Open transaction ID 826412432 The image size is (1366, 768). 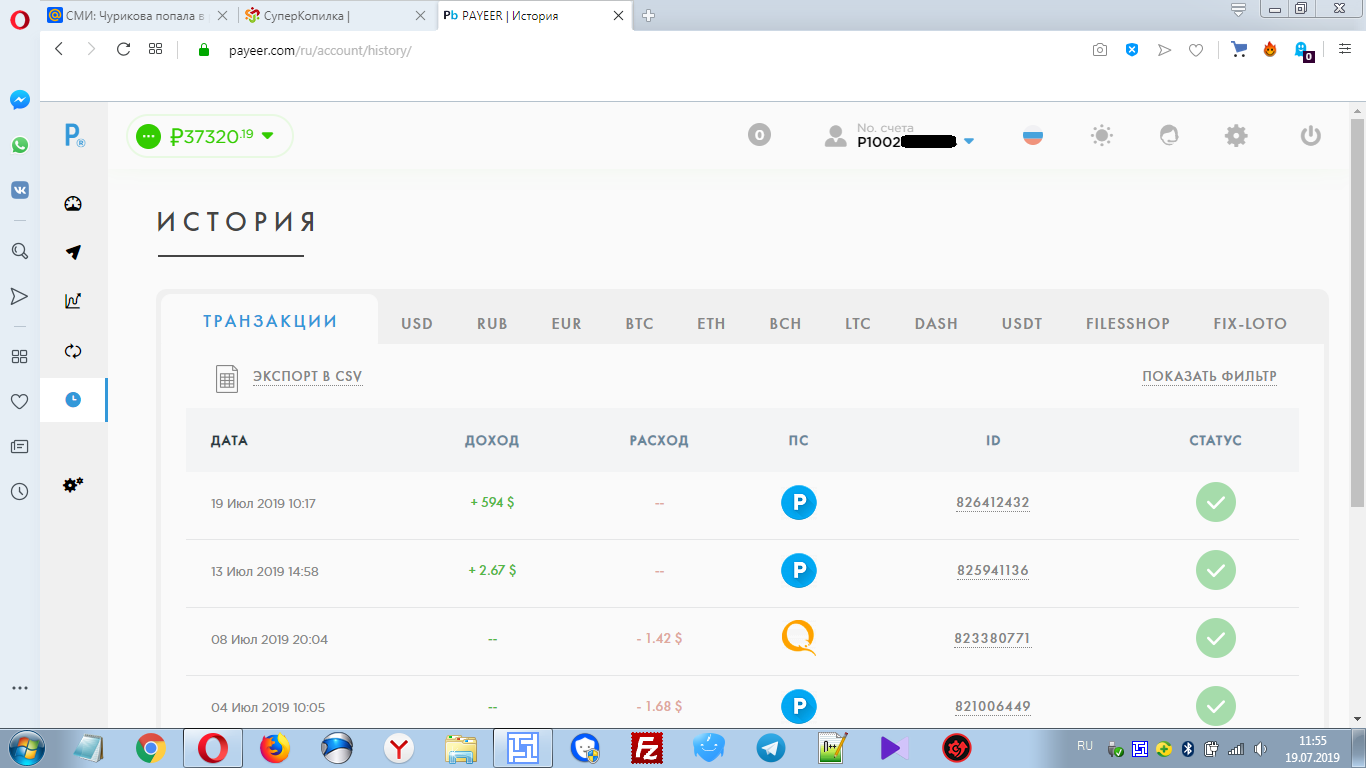click(x=993, y=503)
